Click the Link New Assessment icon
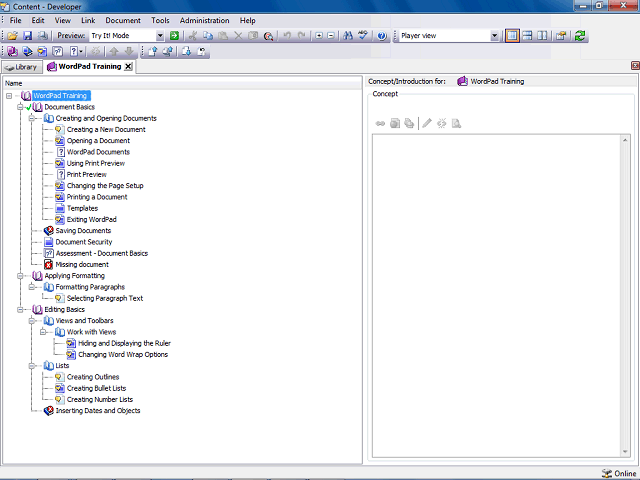 (x=58, y=51)
